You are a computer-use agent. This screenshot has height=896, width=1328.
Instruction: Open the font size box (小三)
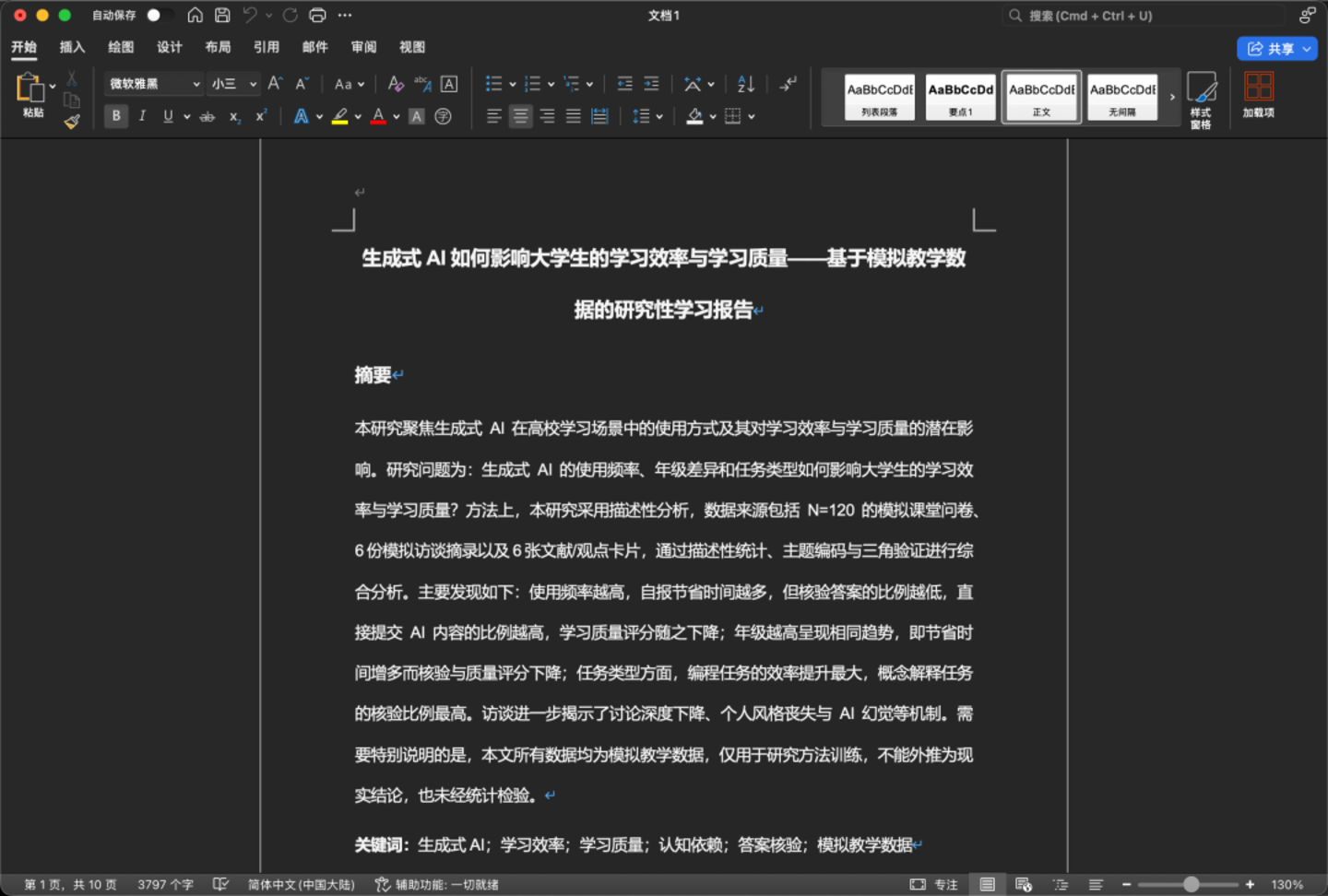point(233,84)
